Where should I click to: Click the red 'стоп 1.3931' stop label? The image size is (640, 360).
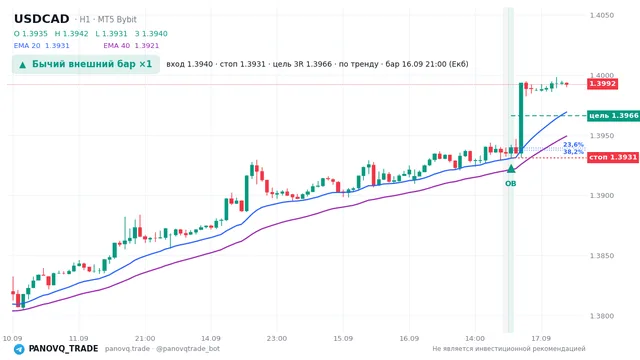tap(613, 157)
